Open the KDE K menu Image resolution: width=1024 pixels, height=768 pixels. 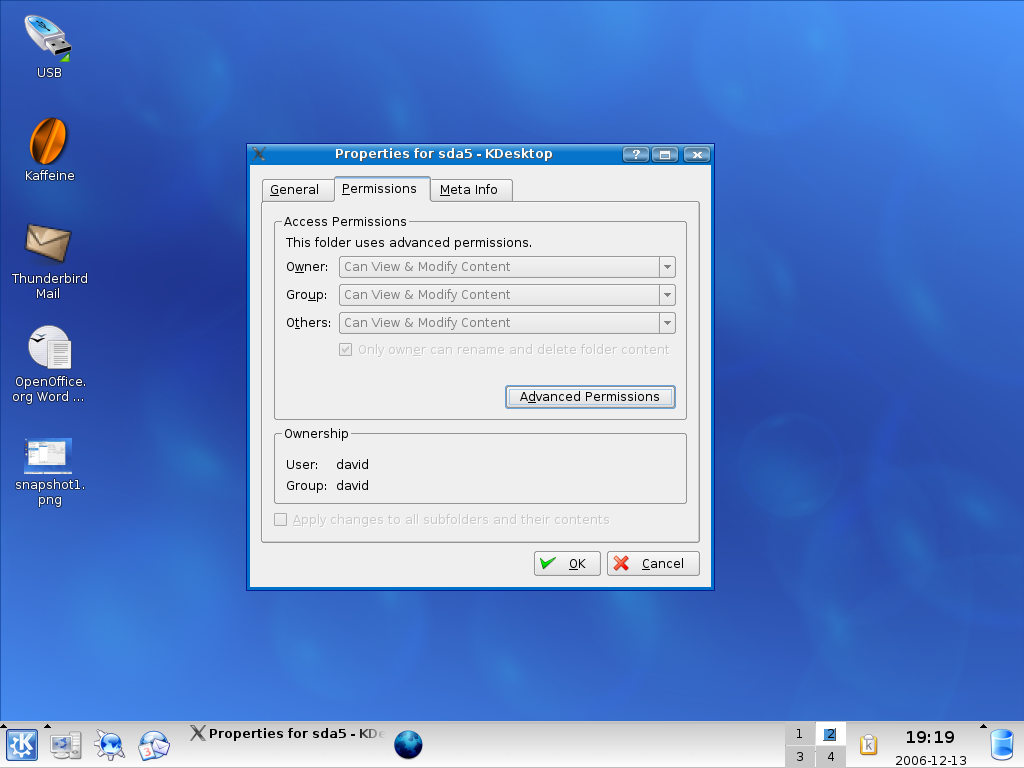click(x=22, y=745)
